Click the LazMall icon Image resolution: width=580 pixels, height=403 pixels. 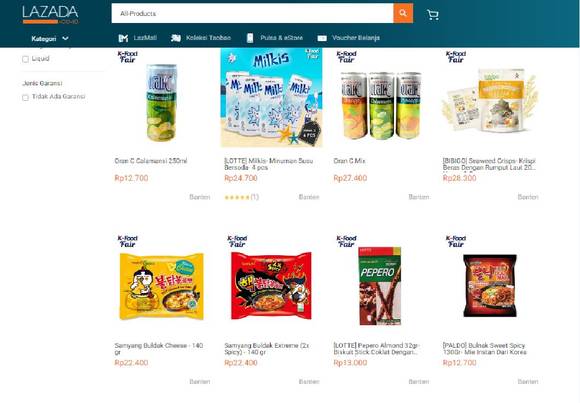coord(123,38)
